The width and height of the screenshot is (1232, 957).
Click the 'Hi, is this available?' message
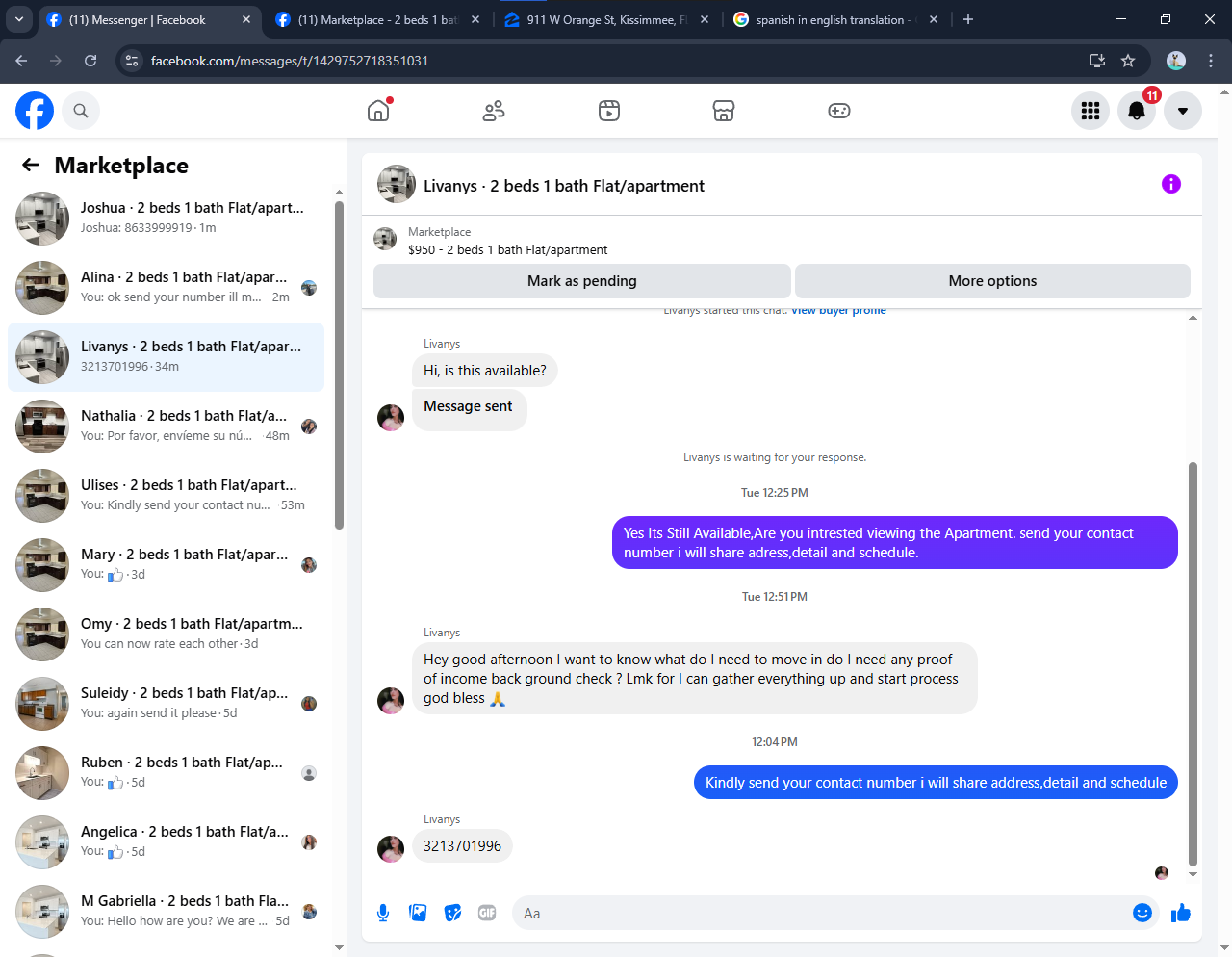point(485,371)
